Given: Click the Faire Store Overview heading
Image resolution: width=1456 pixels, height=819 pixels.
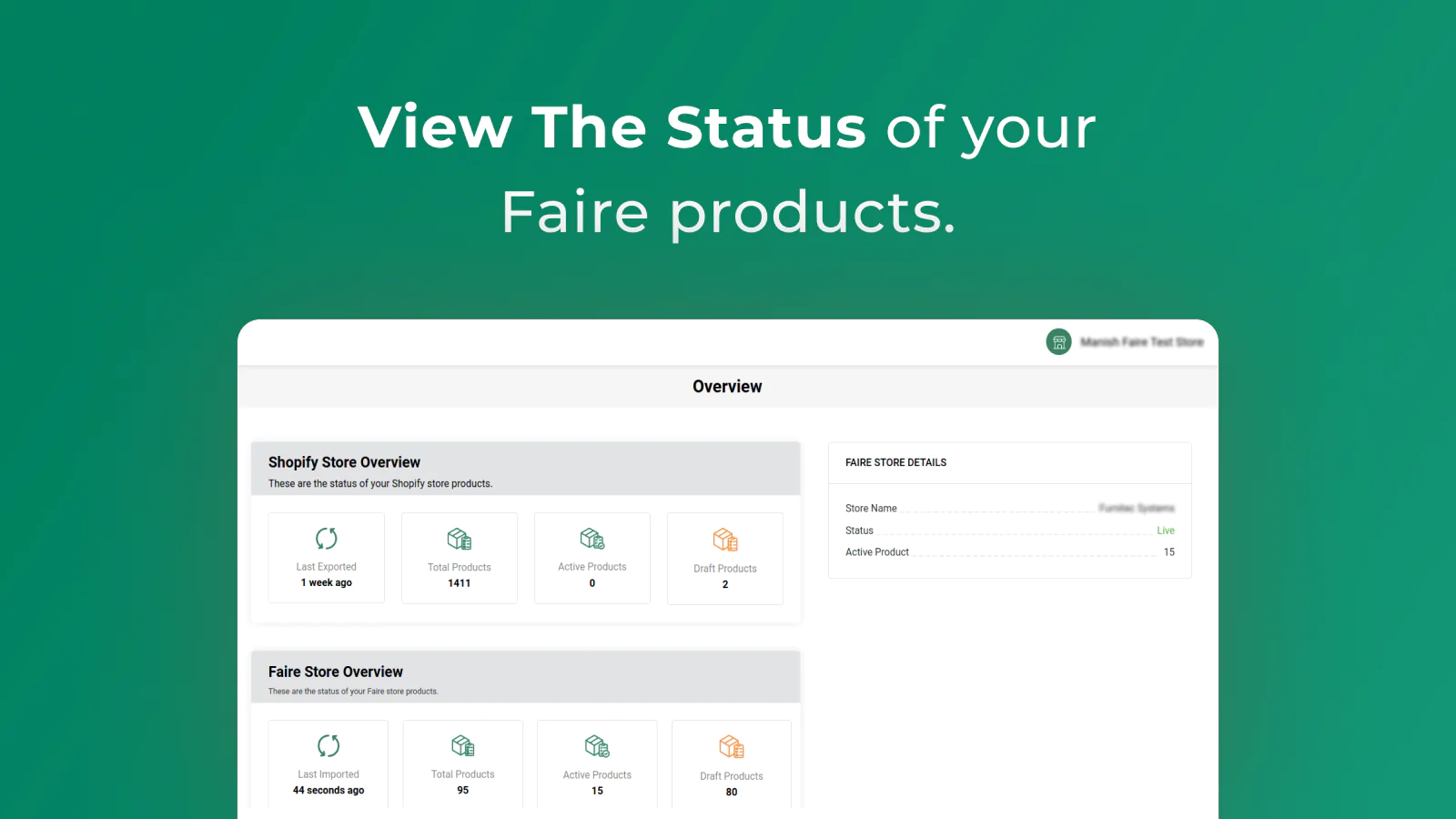Looking at the screenshot, I should click(x=335, y=672).
